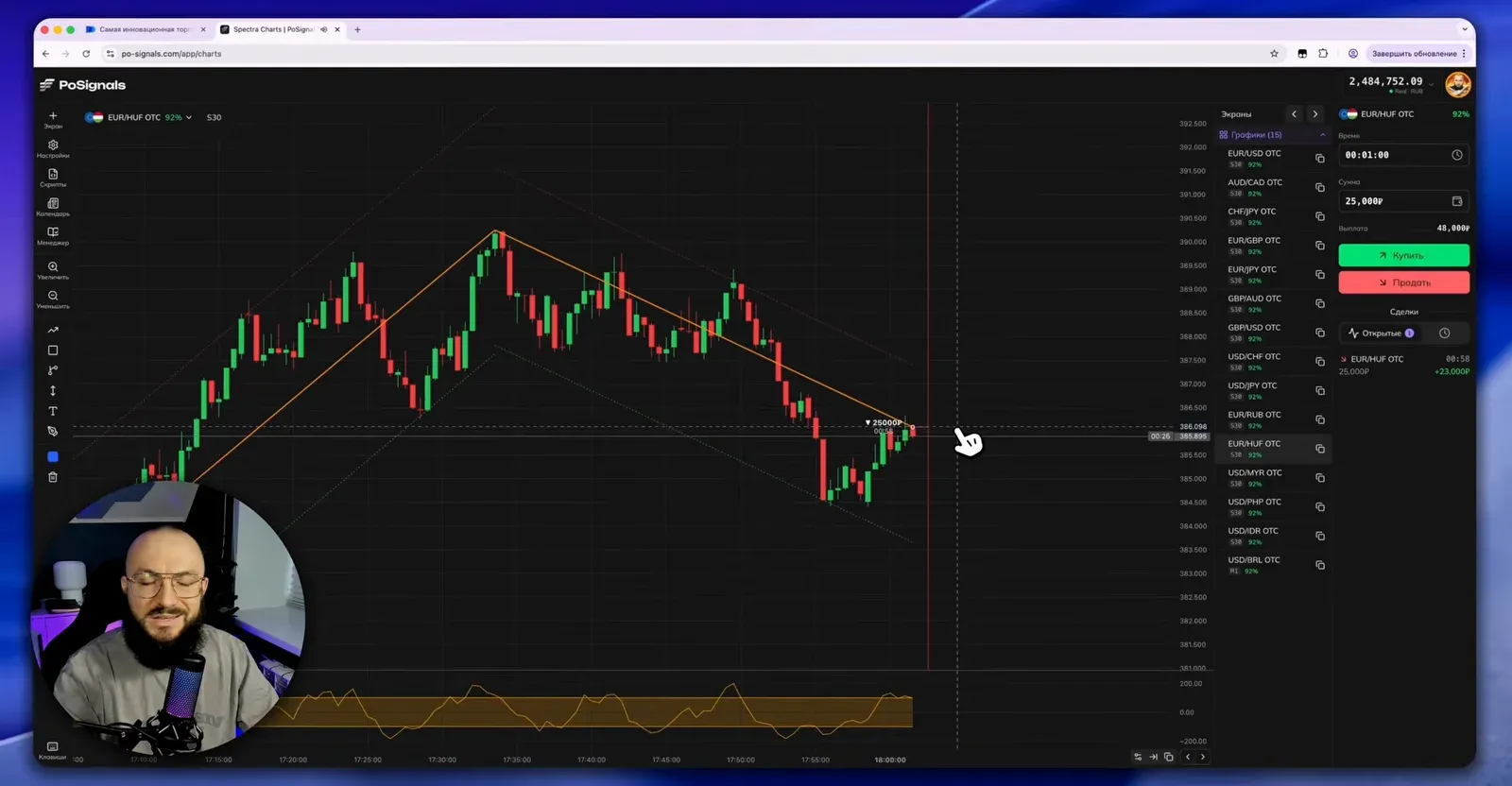This screenshot has height=786, width=1512.
Task: Select the pen brush drawing tool
Action: (x=53, y=431)
